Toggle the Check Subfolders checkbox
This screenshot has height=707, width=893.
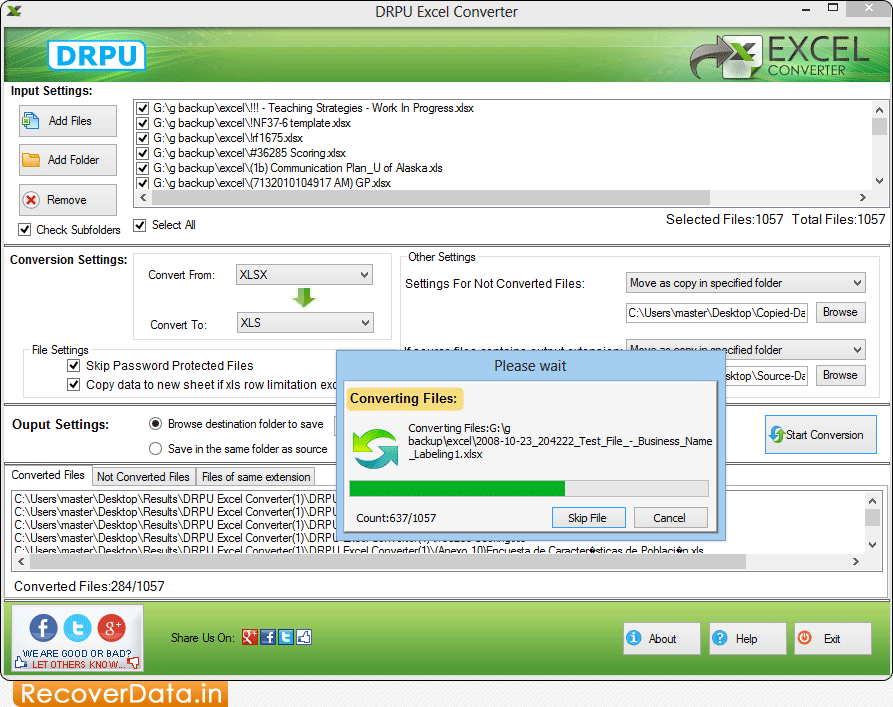point(24,230)
